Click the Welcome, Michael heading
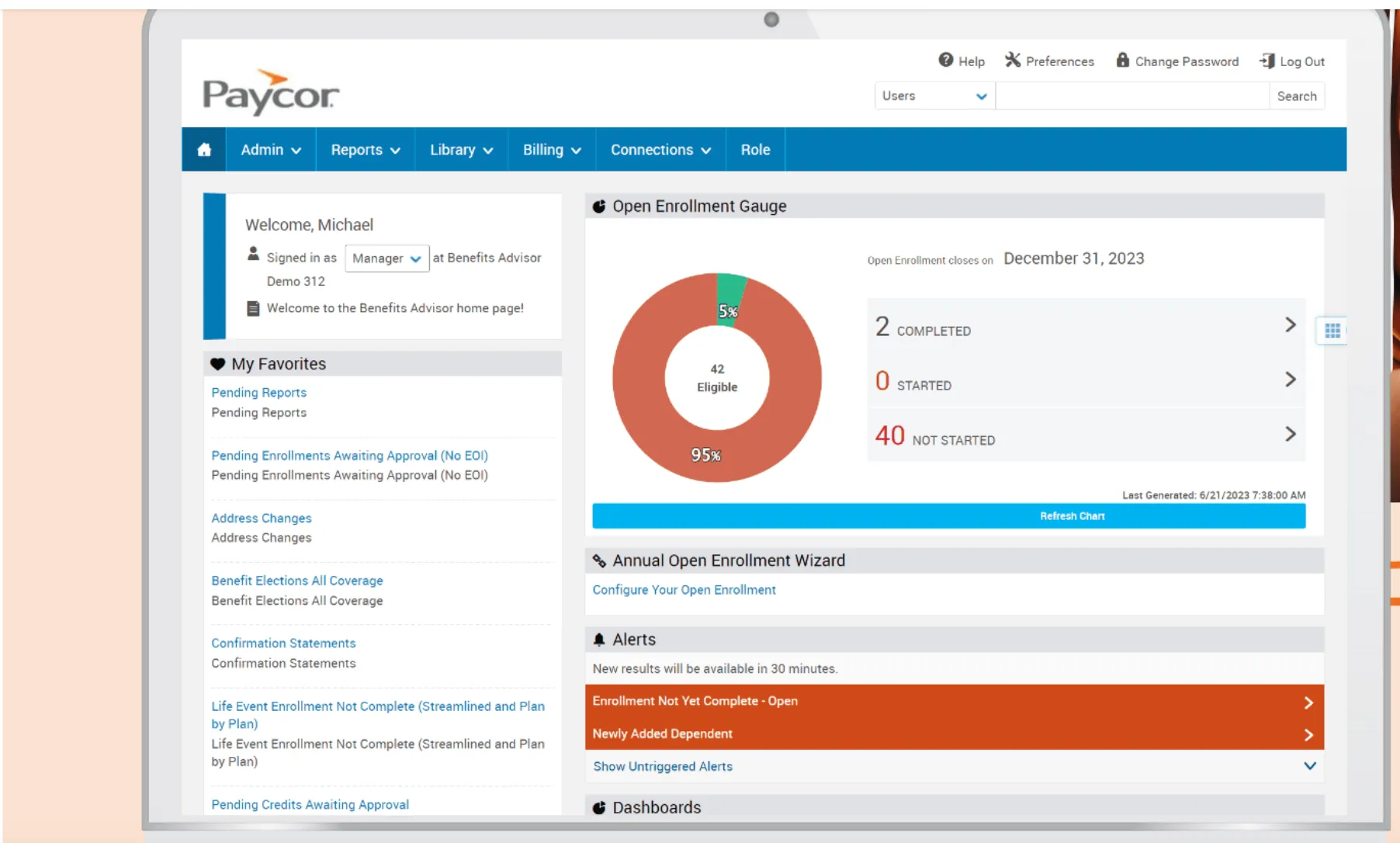Viewport: 1400px width, 843px height. [309, 225]
